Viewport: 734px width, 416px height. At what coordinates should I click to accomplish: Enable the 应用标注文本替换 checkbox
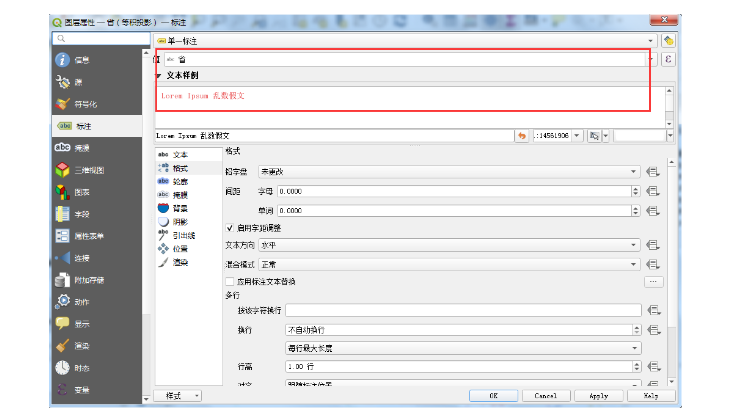pos(229,281)
